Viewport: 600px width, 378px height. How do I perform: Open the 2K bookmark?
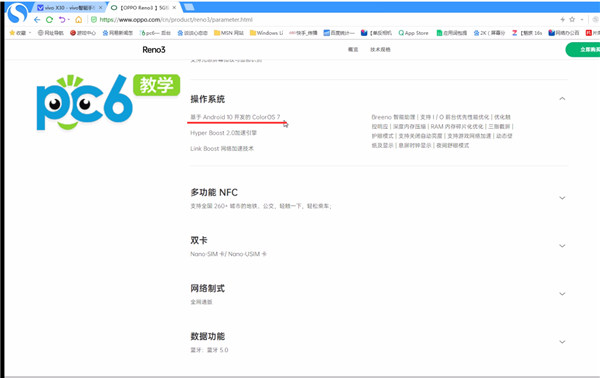coord(489,33)
